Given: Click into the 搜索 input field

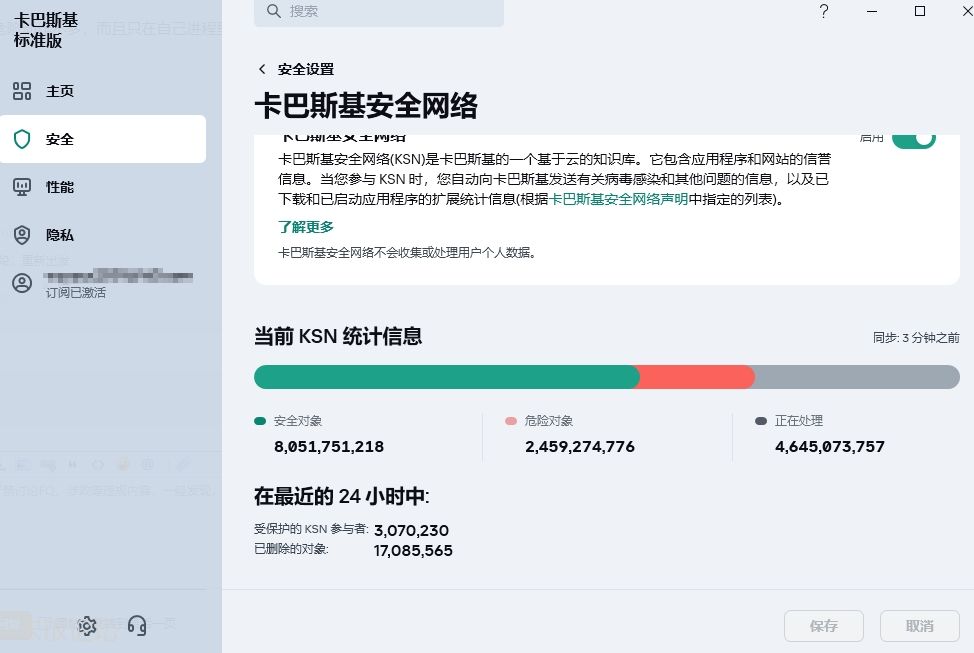Looking at the screenshot, I should click(x=390, y=11).
